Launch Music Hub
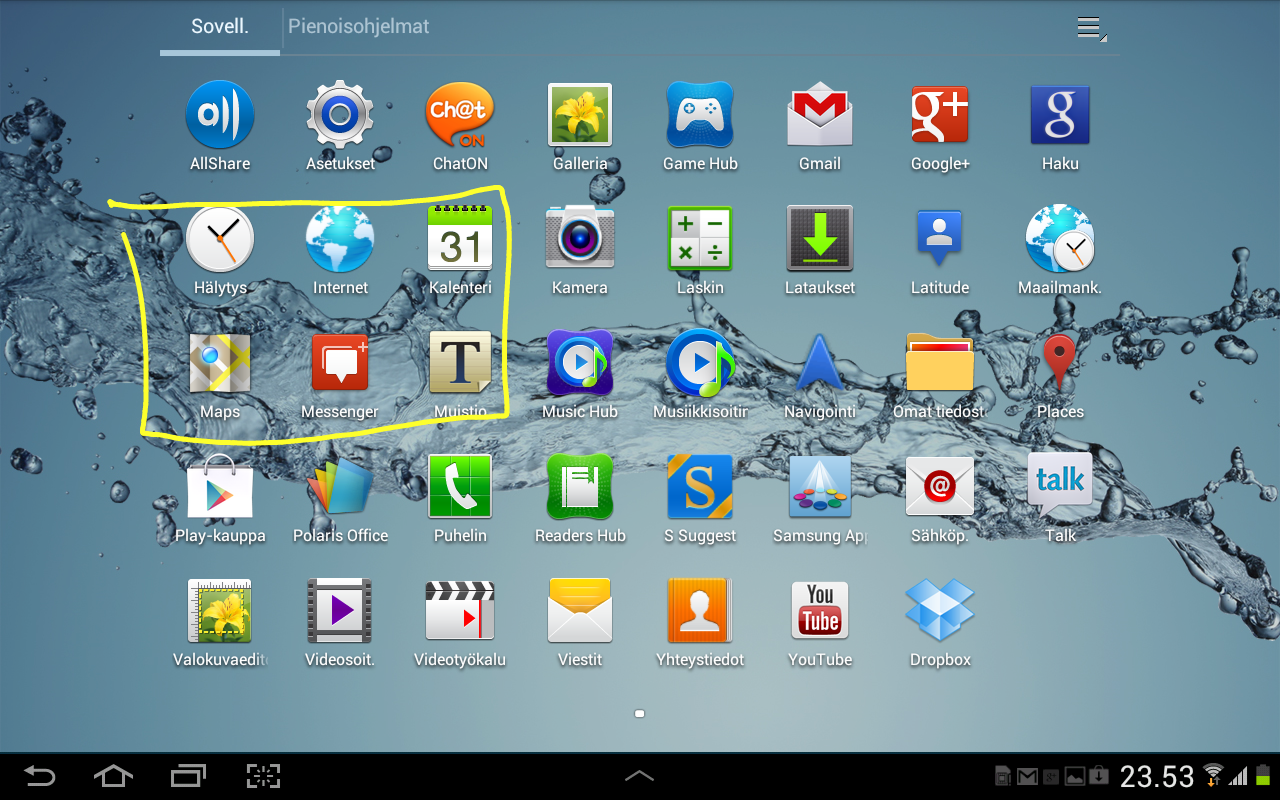The image size is (1280, 800). [580, 363]
